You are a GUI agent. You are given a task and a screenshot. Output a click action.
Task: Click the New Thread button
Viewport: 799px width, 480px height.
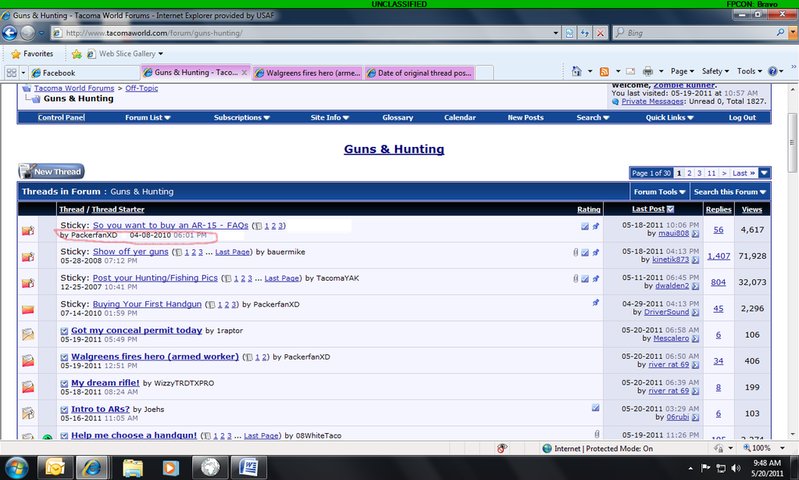(51, 172)
